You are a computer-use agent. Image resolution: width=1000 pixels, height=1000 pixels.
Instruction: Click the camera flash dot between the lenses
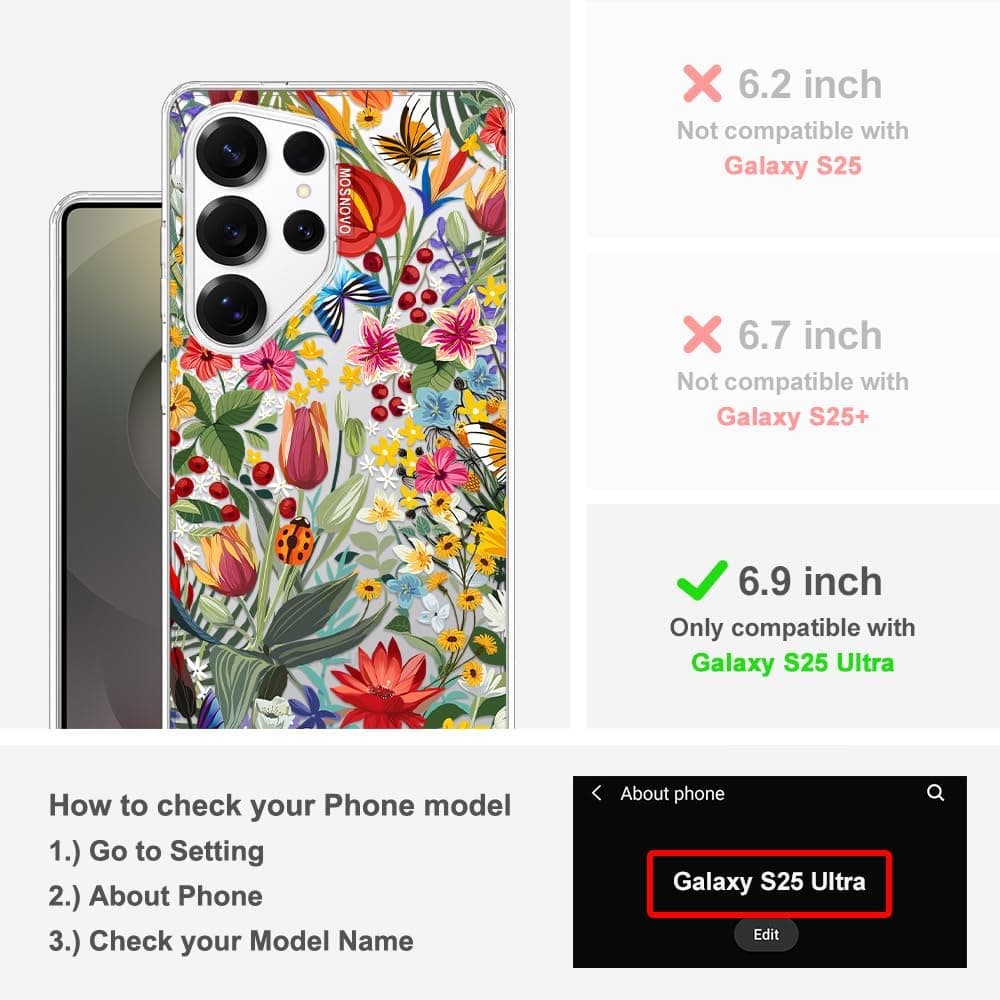click(x=304, y=191)
